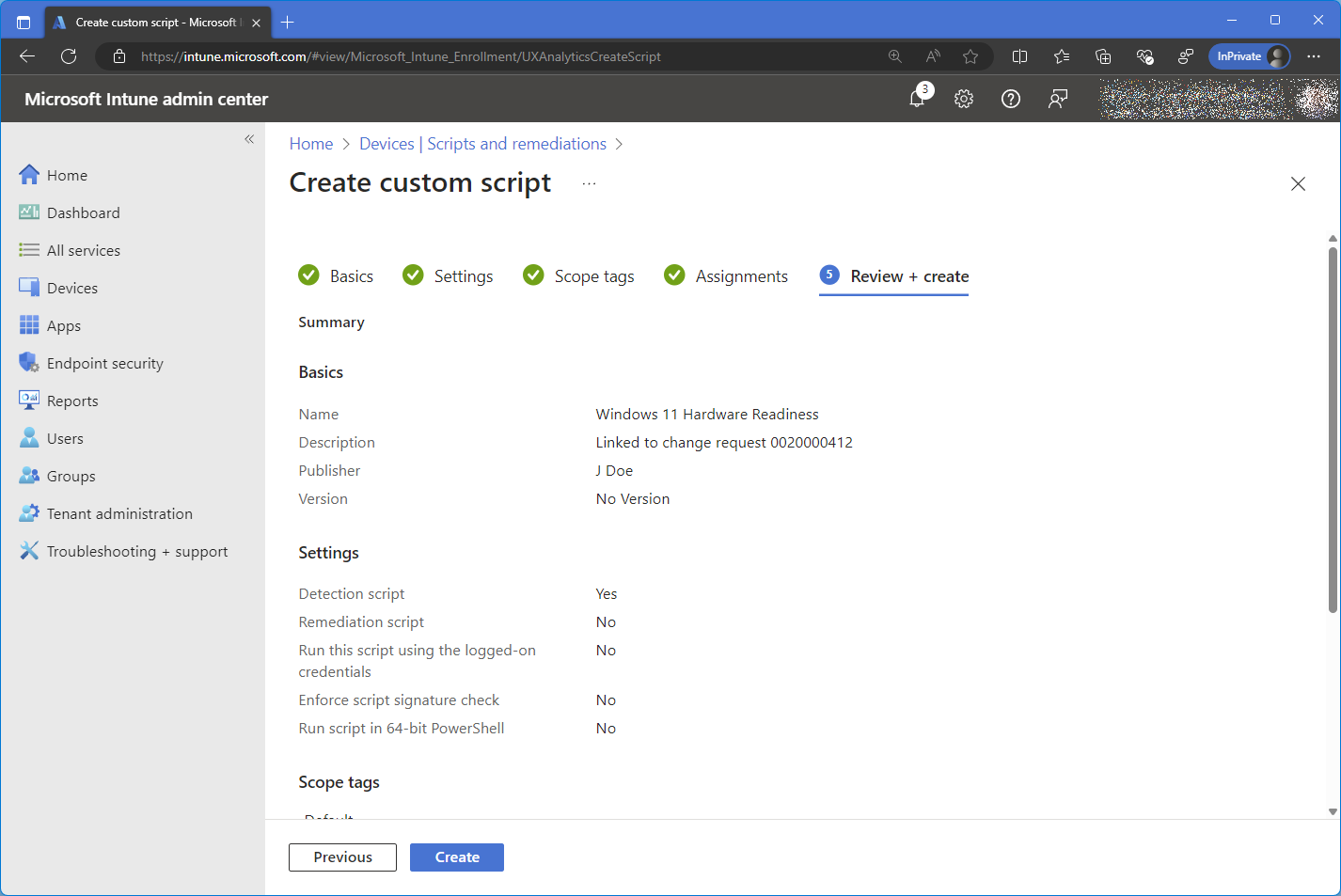1341x896 pixels.
Task: Open Troubleshooting + support in sidebar
Action: pyautogui.click(x=136, y=552)
